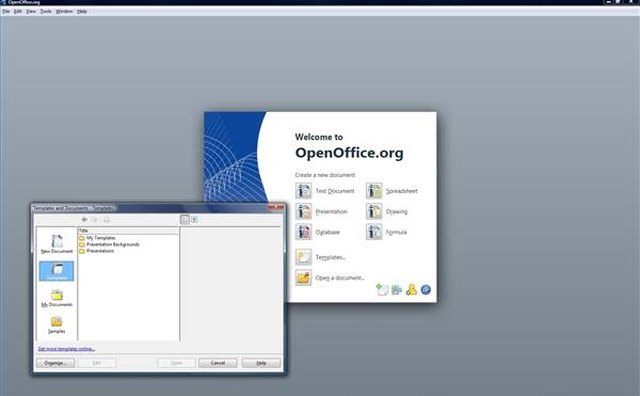The width and height of the screenshot is (640, 396).
Task: Click the Open button in the dialog
Action: [x=176, y=363]
